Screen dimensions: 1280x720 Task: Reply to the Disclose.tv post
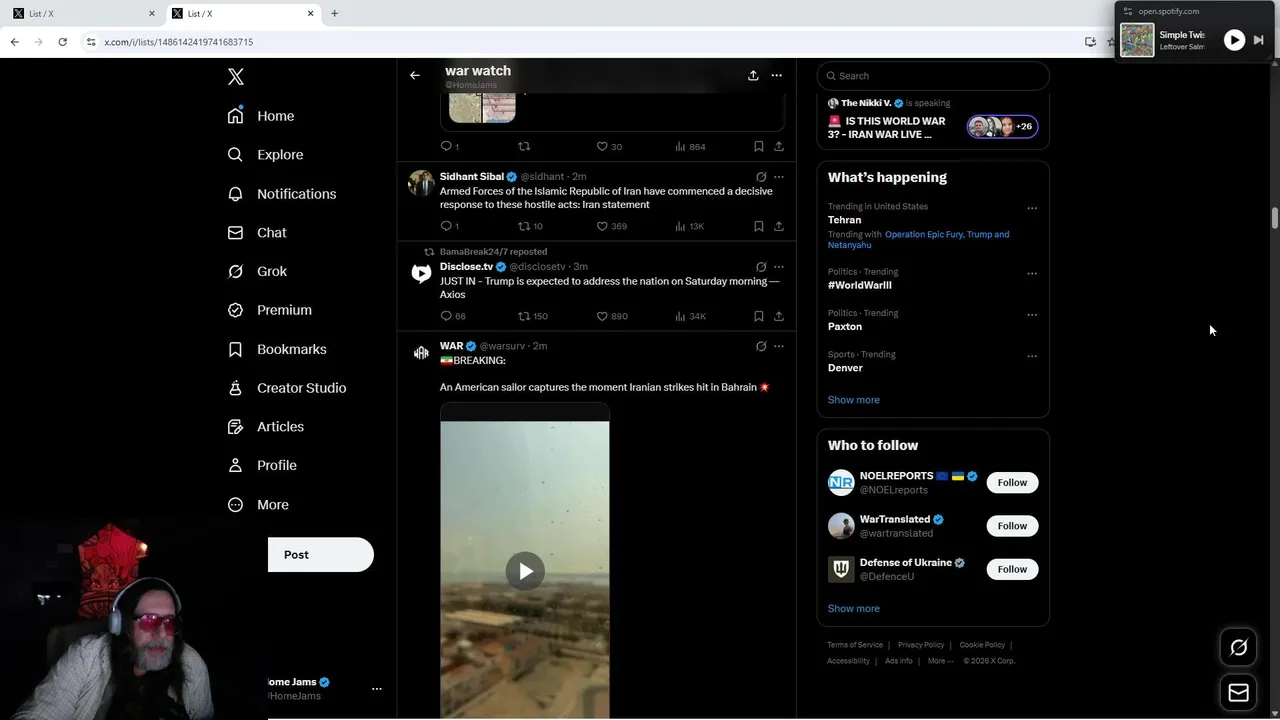[x=453, y=316]
